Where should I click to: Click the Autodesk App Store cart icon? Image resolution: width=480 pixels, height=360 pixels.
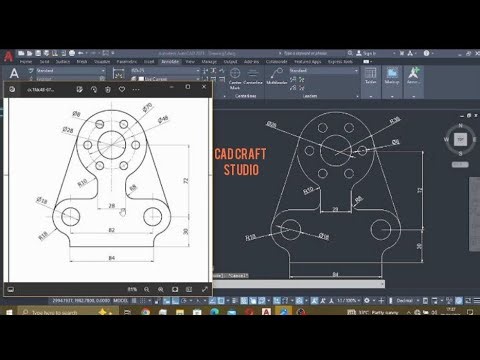pyautogui.click(x=402, y=53)
